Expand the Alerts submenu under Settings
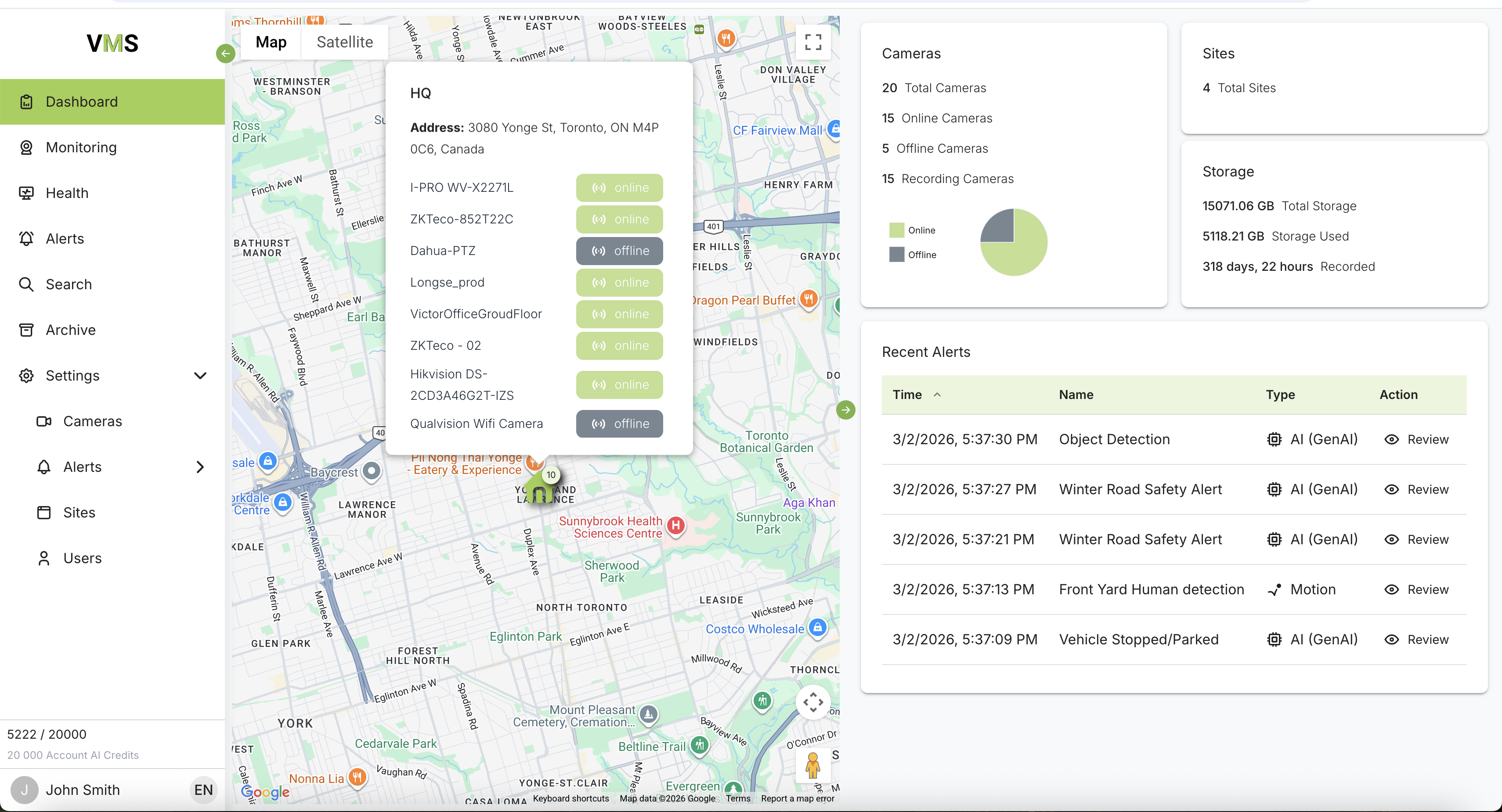The height and width of the screenshot is (812, 1502). (200, 467)
